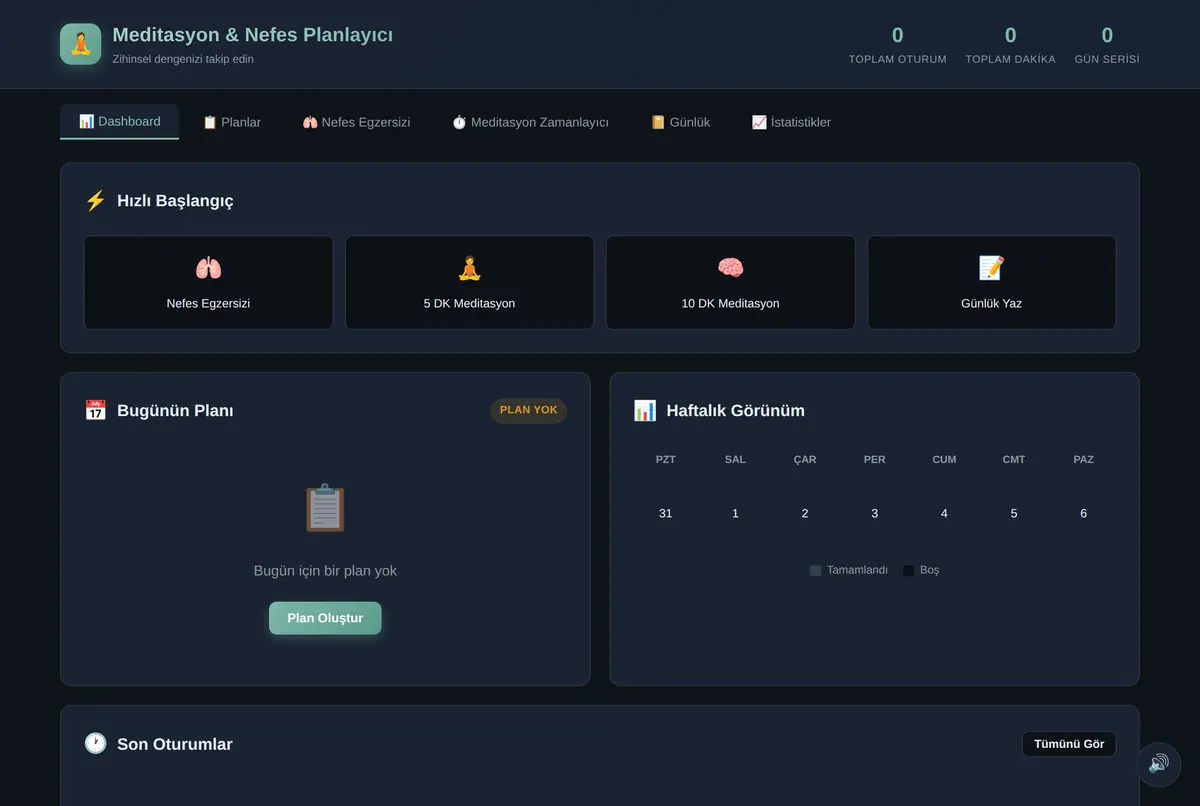
Task: Open the Nefes Egzersizi tab
Action: (x=356, y=122)
